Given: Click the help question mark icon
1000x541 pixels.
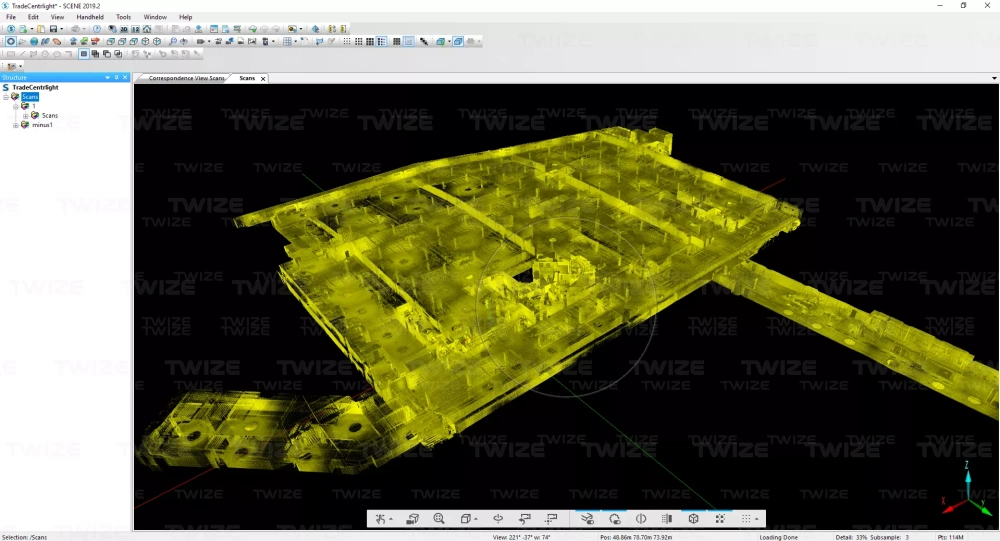Looking at the screenshot, I should pyautogui.click(x=97, y=29).
